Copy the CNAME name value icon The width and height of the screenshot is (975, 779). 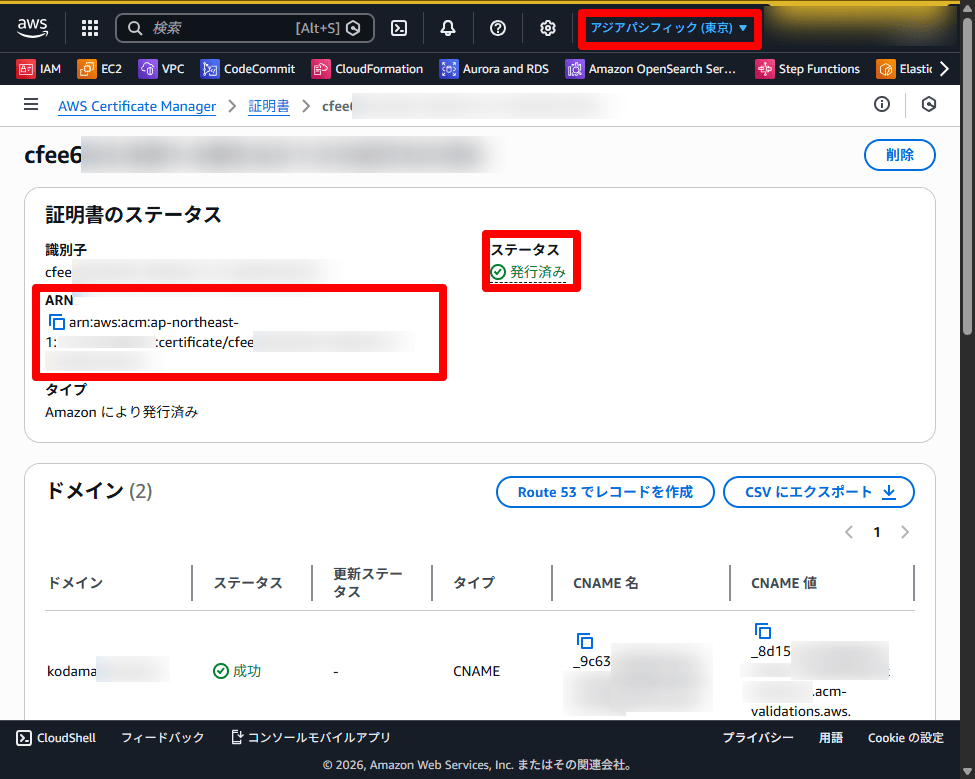pos(585,640)
